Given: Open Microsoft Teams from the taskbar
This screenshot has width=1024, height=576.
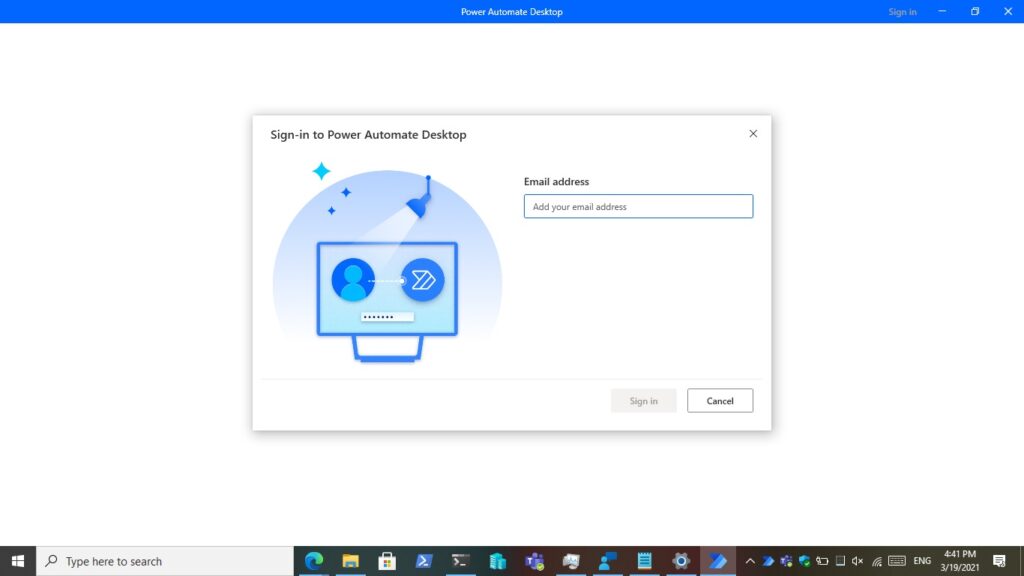Looking at the screenshot, I should pyautogui.click(x=534, y=561).
